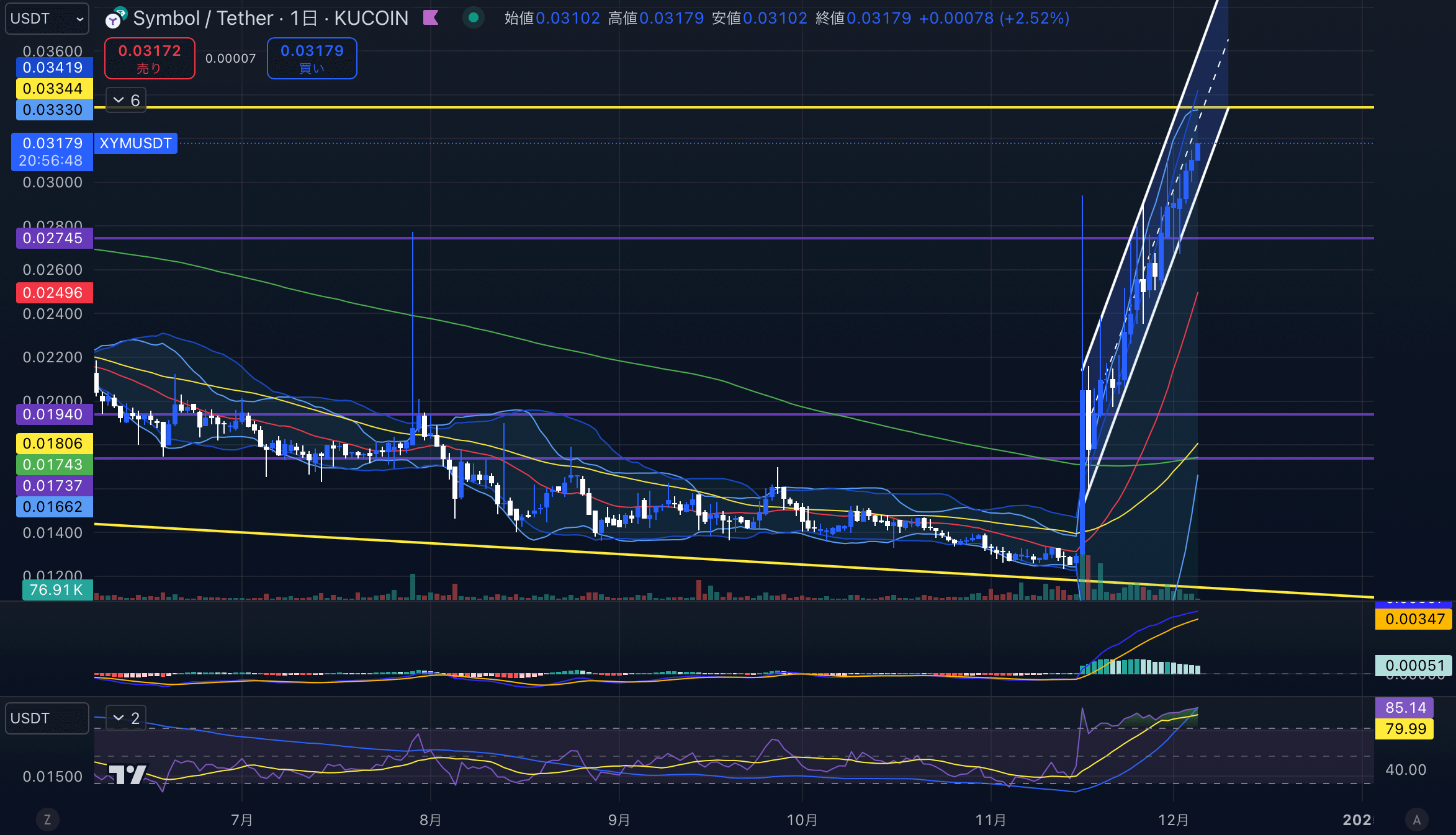Click the 76.91 K volume label
Viewport: 1456px width, 835px height.
tap(57, 590)
